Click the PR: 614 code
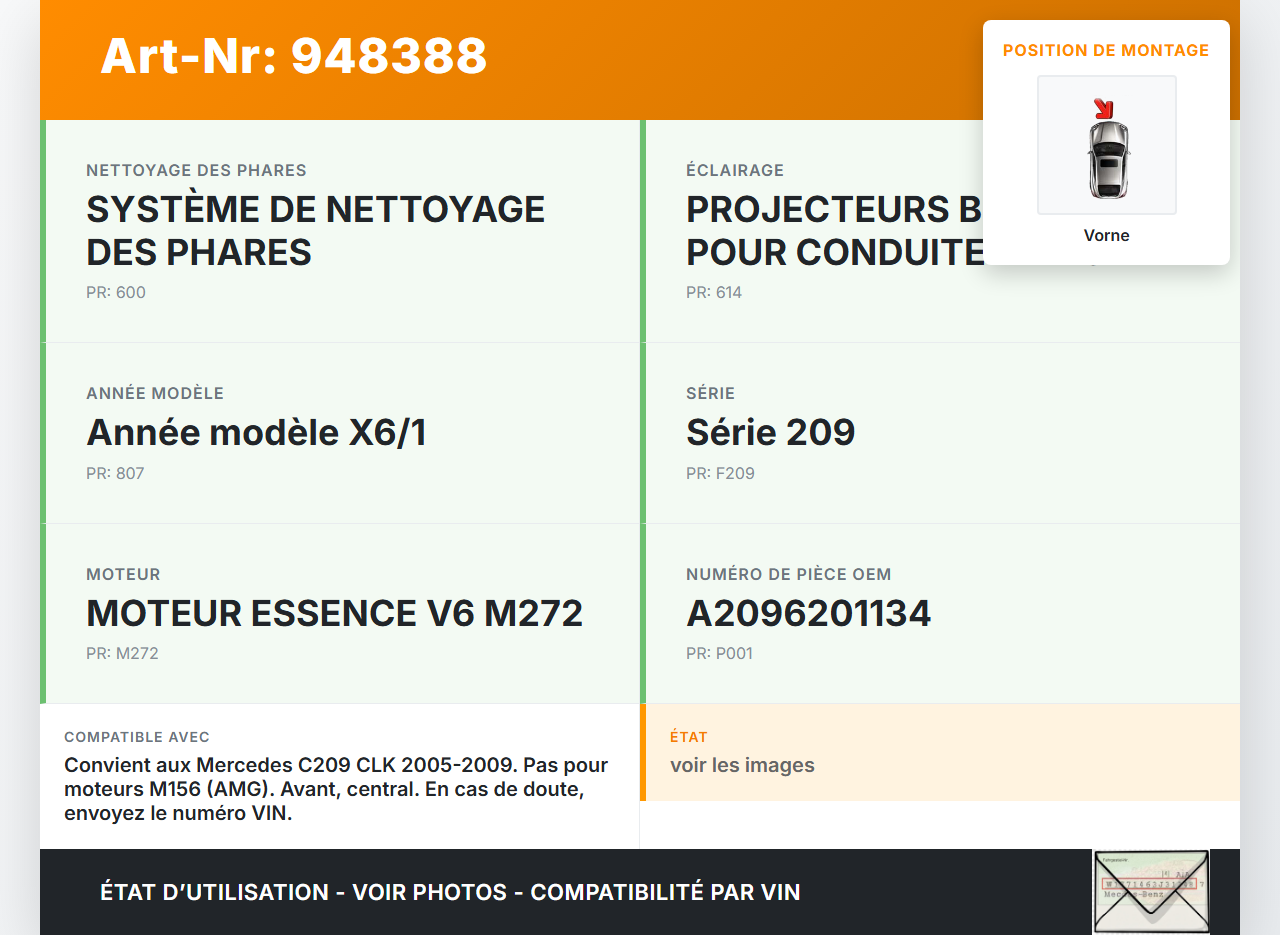Image resolution: width=1280 pixels, height=935 pixels. tap(714, 293)
